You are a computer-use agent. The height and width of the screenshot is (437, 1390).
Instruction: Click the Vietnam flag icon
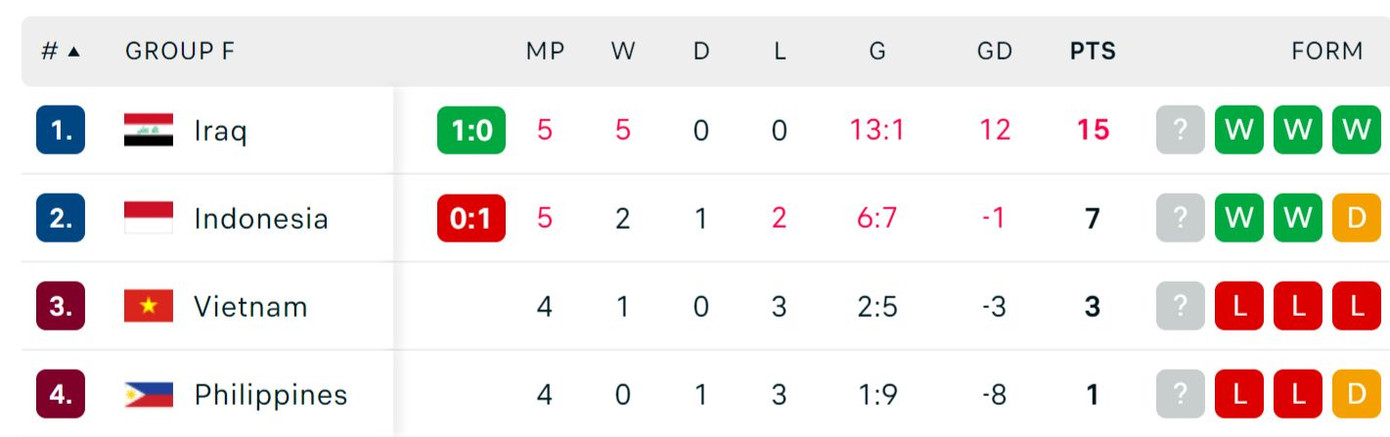coord(148,306)
